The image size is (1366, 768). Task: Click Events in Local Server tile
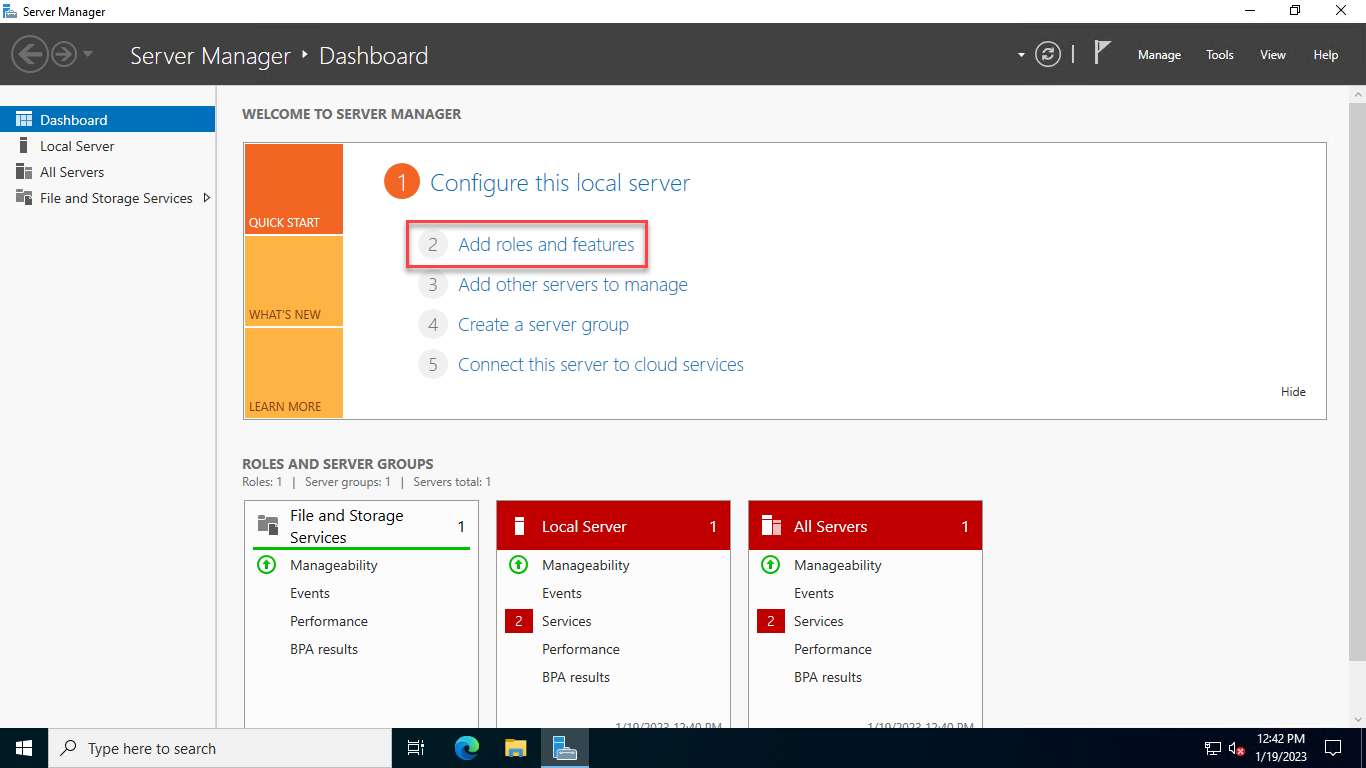[562, 593]
